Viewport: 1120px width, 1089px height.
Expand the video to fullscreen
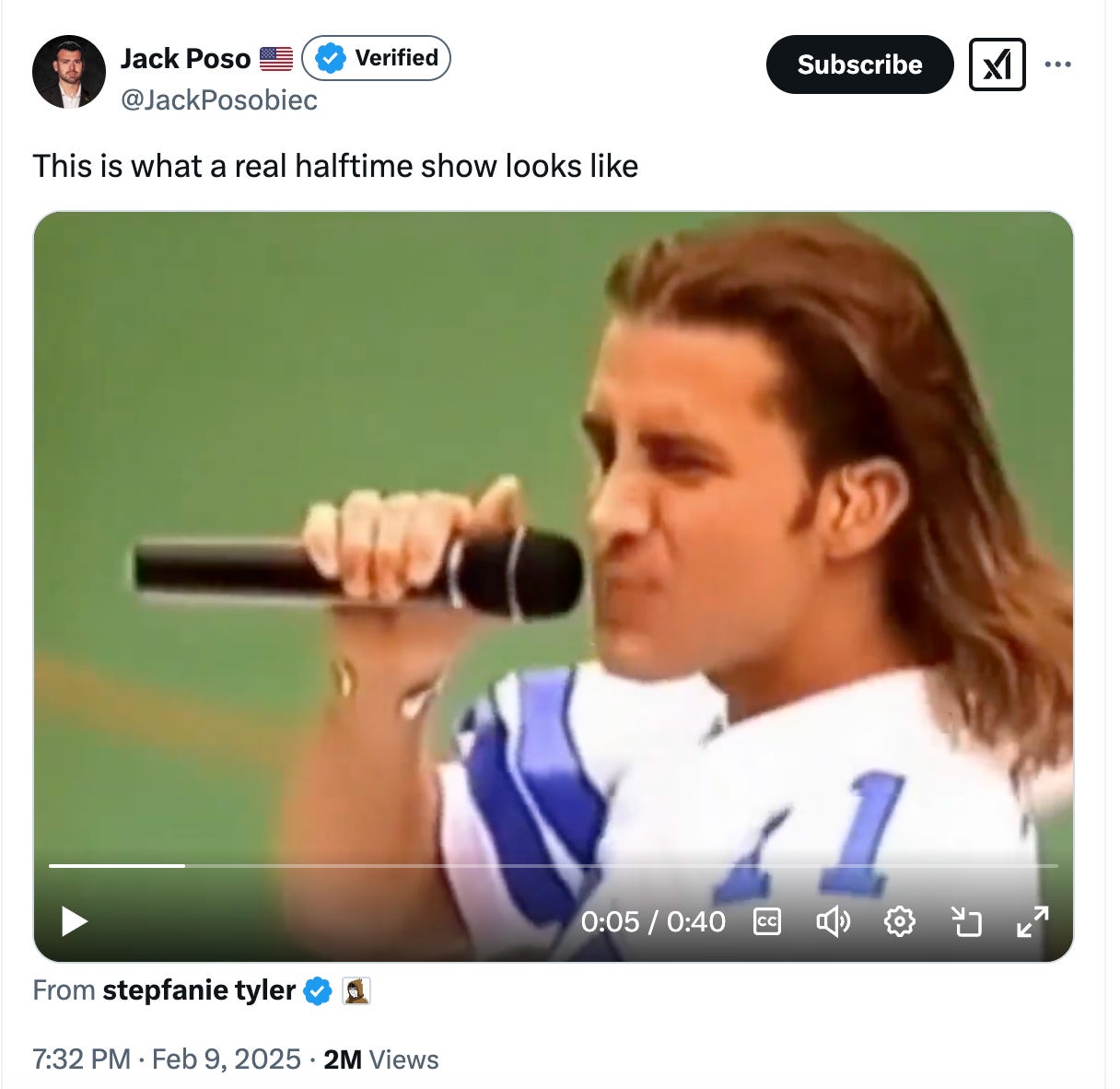coord(1033,921)
